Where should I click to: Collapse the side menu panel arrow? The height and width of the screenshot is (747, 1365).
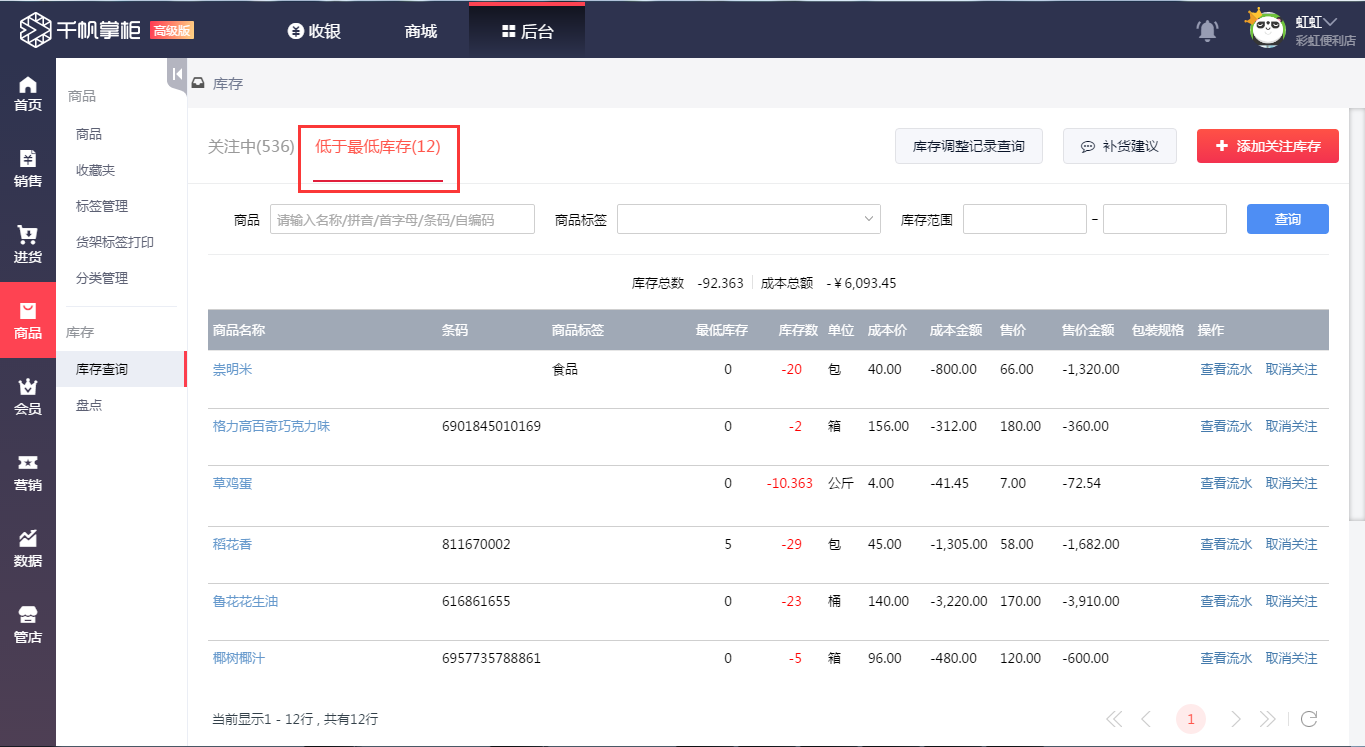click(x=177, y=74)
